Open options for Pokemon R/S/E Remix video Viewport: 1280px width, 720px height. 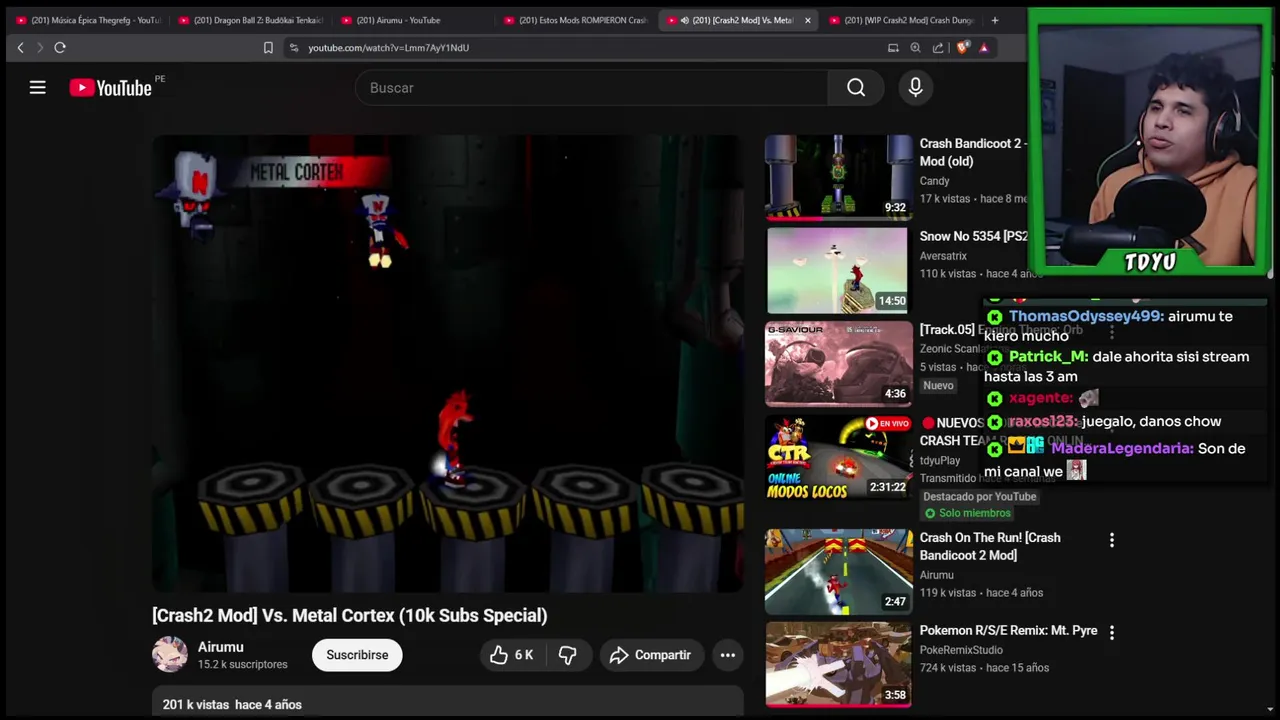click(1111, 633)
